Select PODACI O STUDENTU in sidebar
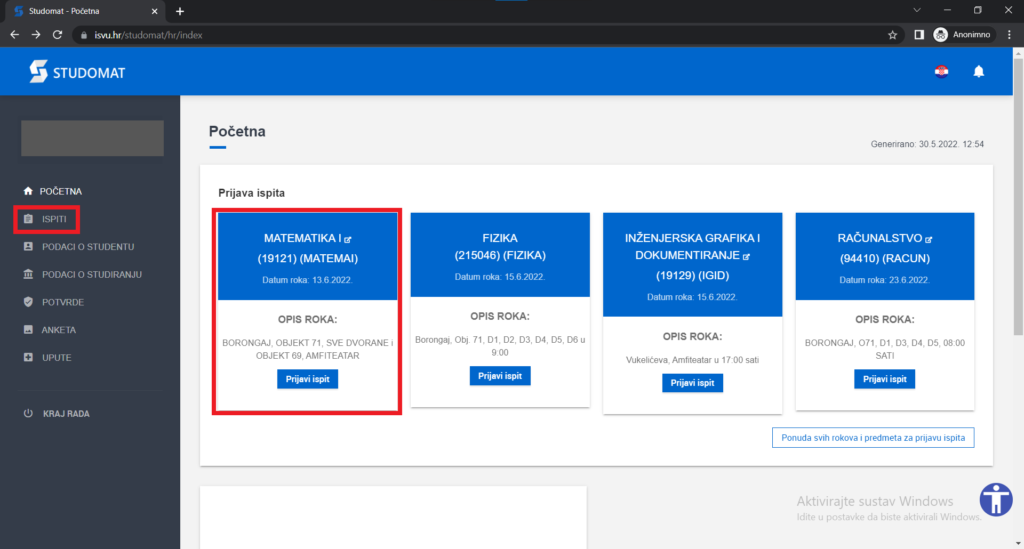The image size is (1024, 549). [x=86, y=246]
